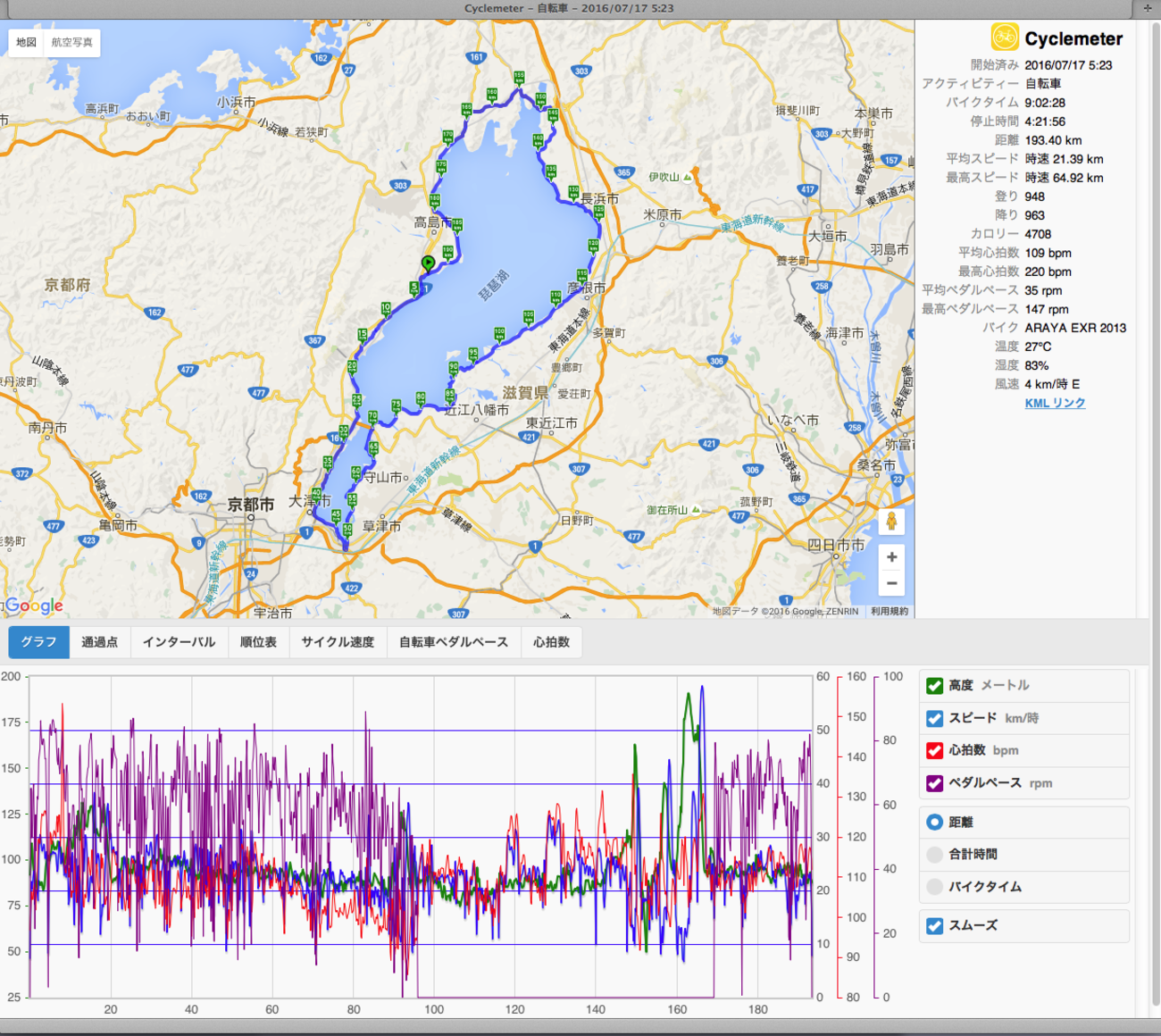Open the 順位表 tab
Viewport: 1161px width, 1036px height.
pos(258,642)
